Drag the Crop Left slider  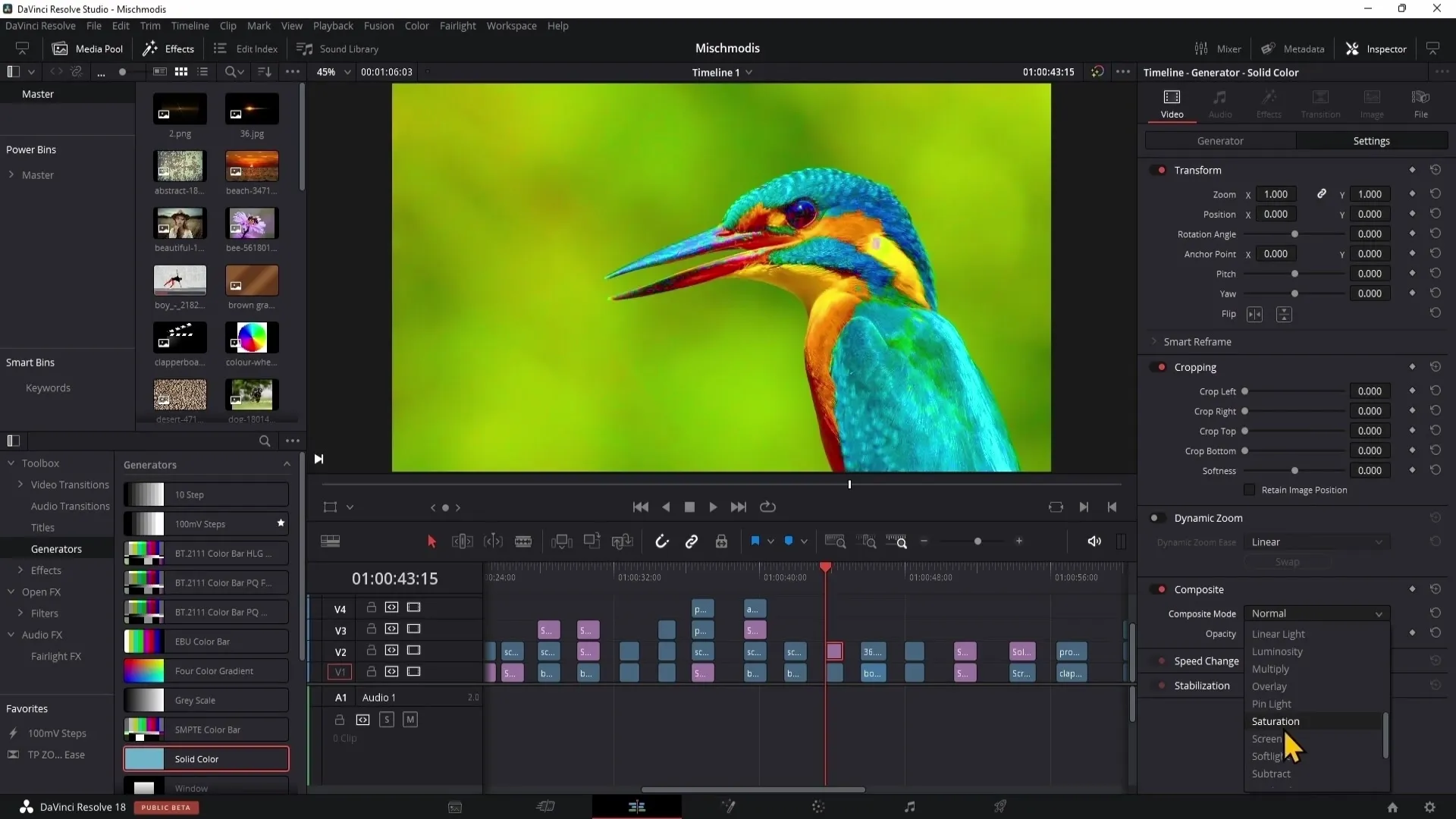[1246, 391]
